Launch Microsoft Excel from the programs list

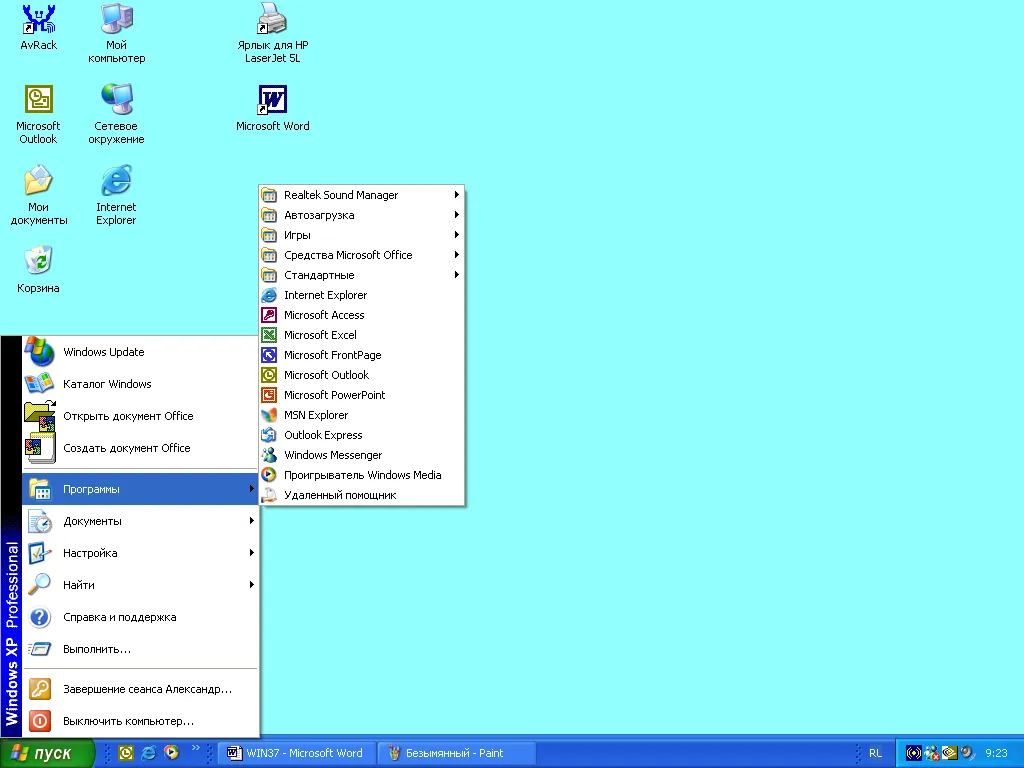362,335
